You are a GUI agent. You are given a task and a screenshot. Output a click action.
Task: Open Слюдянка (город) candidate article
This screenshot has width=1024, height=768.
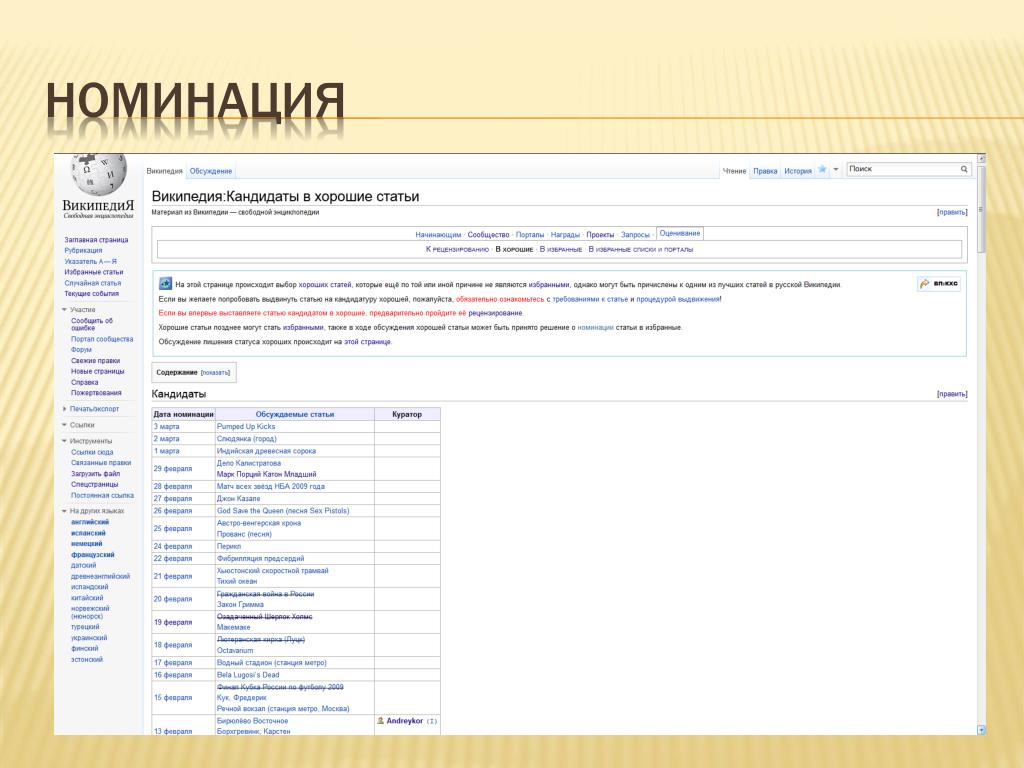pyautogui.click(x=246, y=439)
